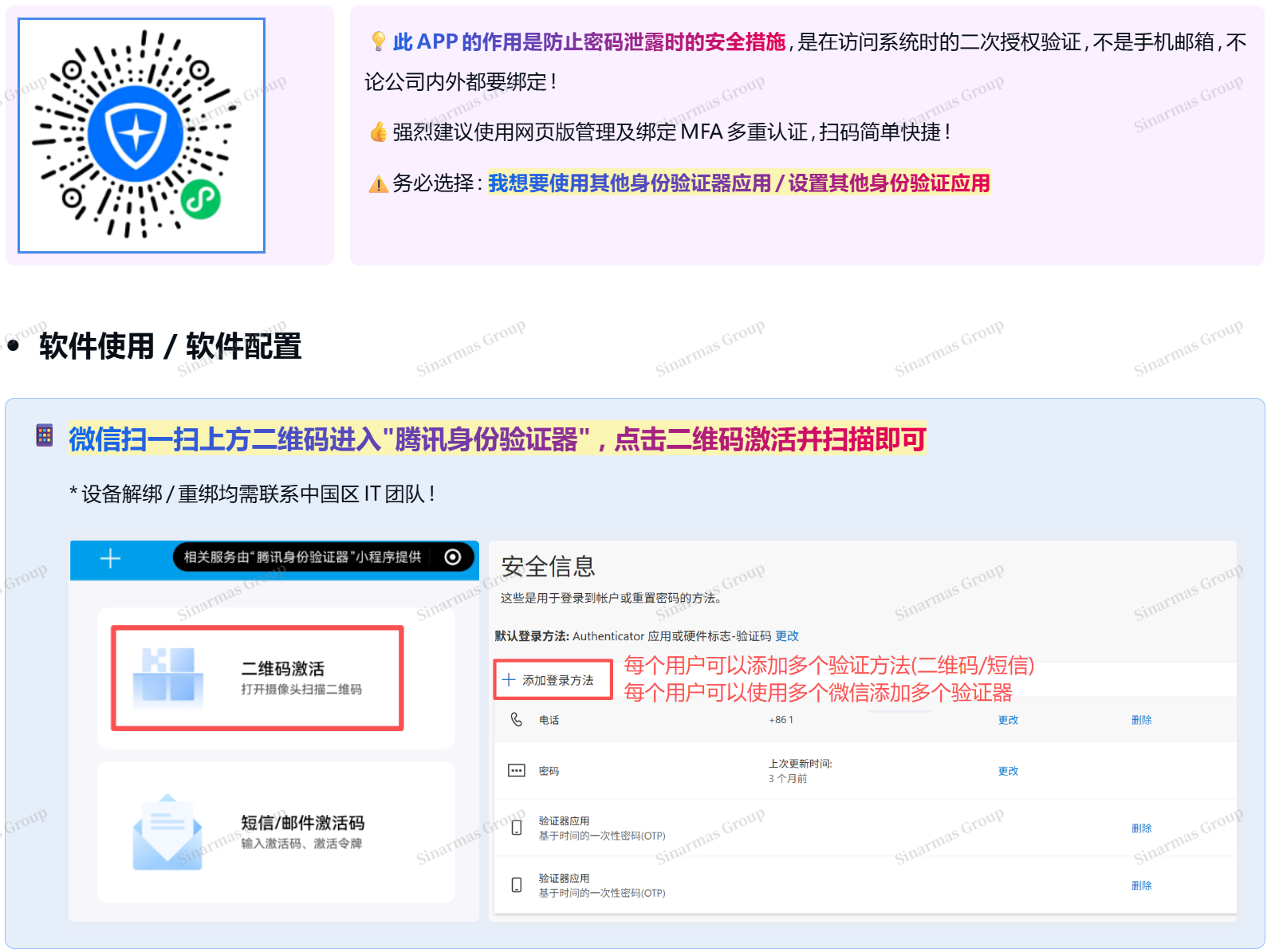Click 更改 in the 密码 row
The height and width of the screenshot is (952, 1275).
[1008, 771]
